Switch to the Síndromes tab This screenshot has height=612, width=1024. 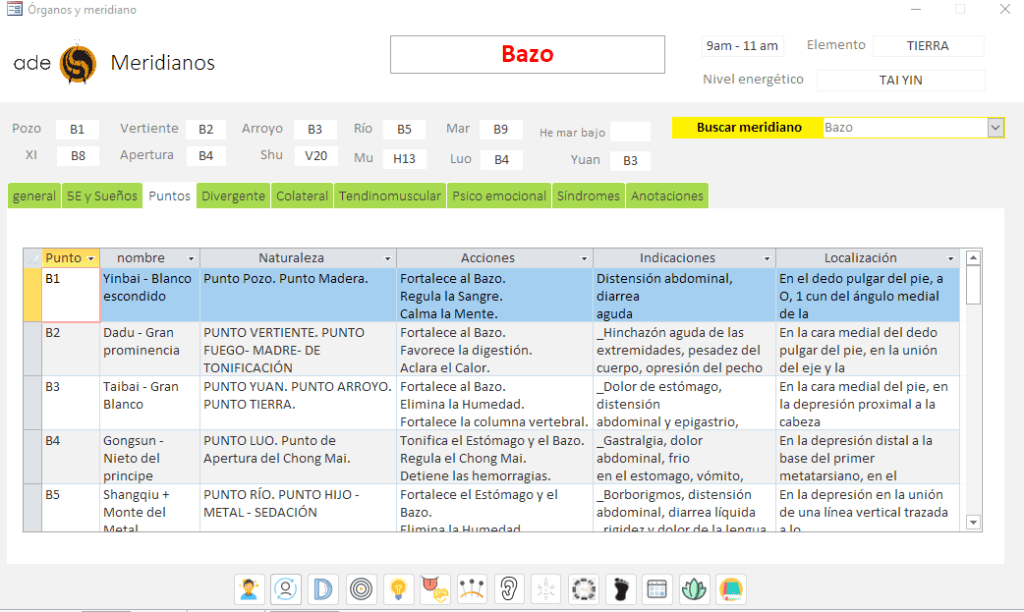pos(588,196)
